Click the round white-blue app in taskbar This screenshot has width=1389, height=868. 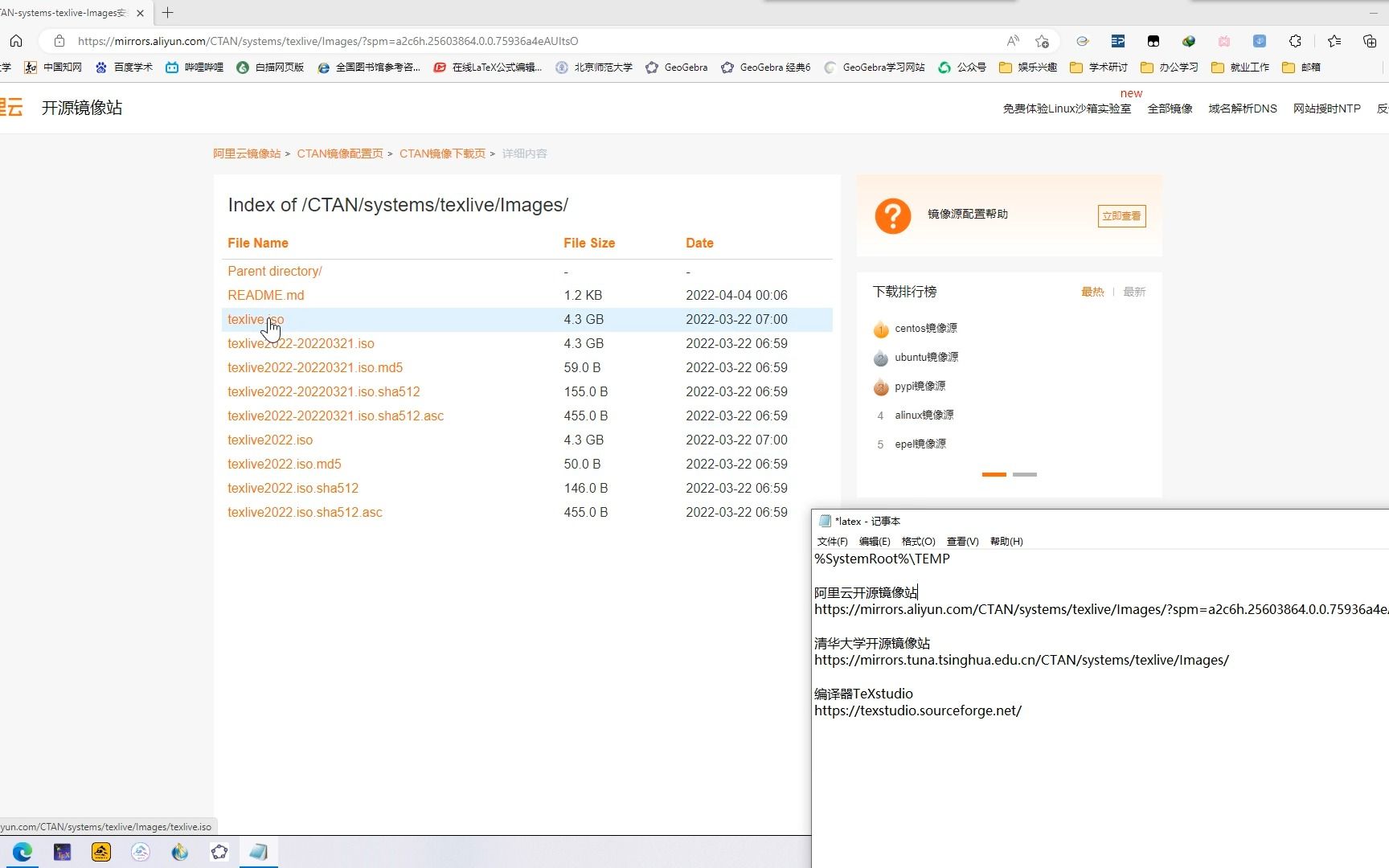(x=141, y=852)
